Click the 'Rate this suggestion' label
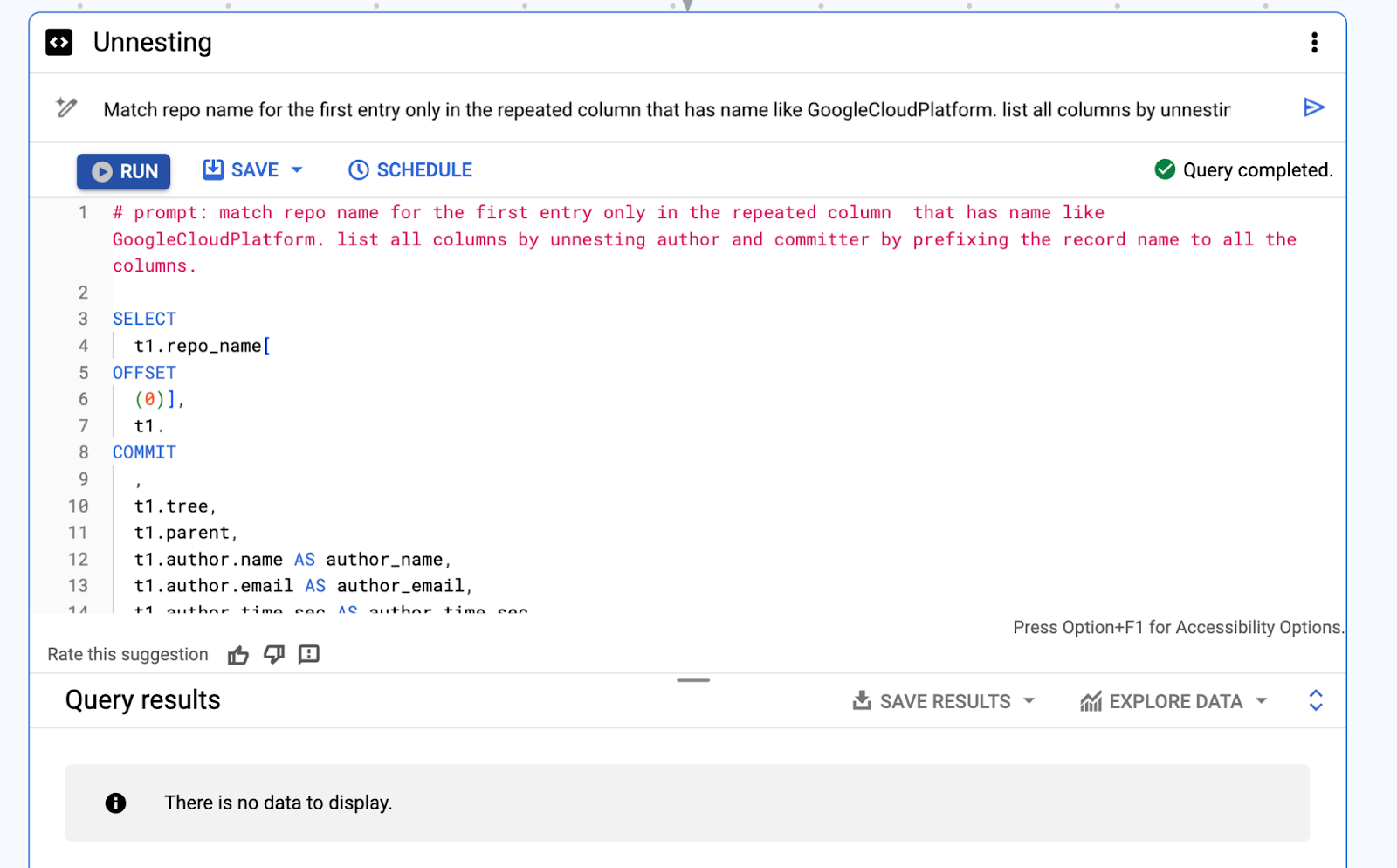 point(128,655)
